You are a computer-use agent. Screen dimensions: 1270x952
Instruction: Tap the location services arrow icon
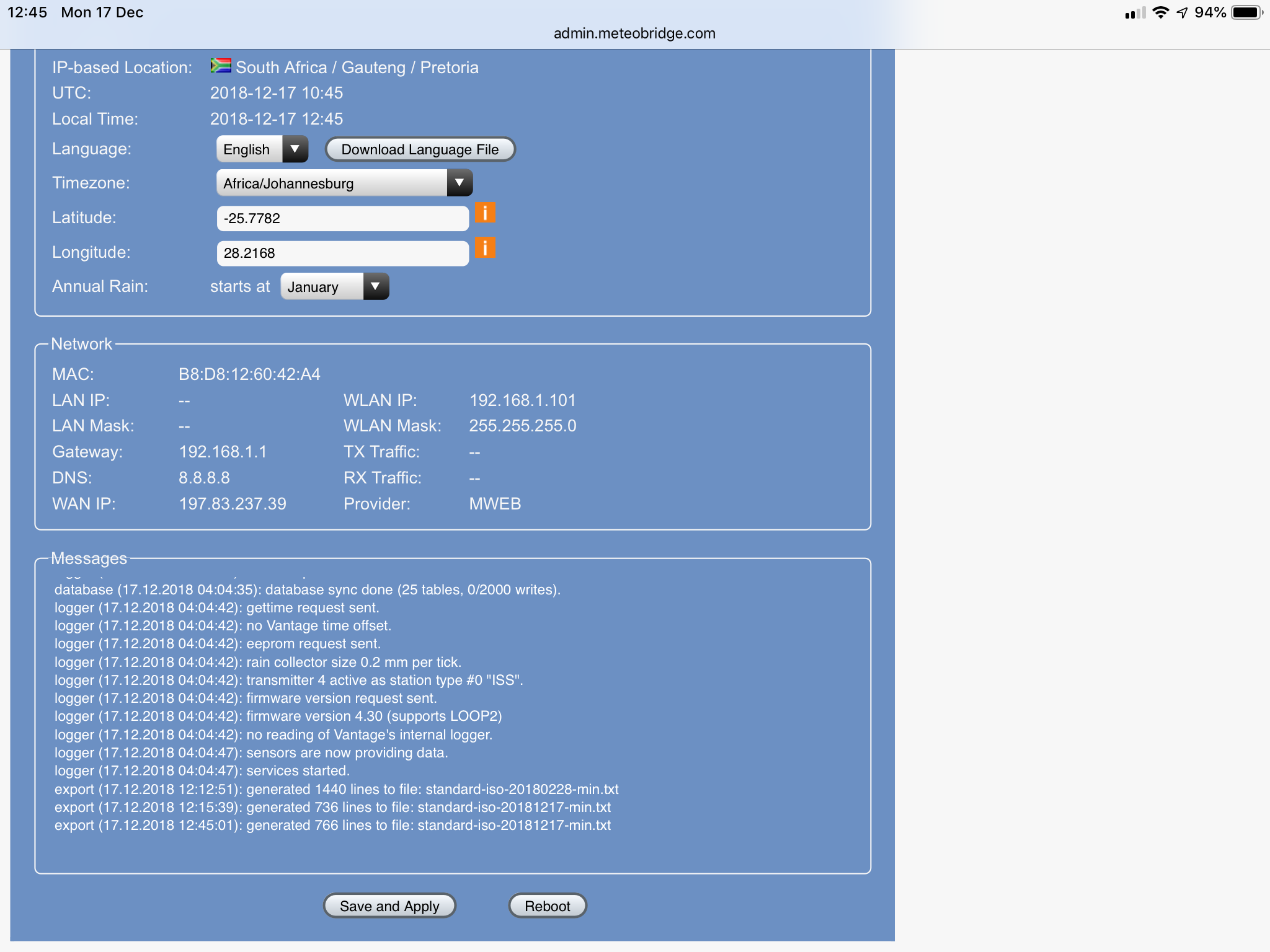click(1182, 12)
